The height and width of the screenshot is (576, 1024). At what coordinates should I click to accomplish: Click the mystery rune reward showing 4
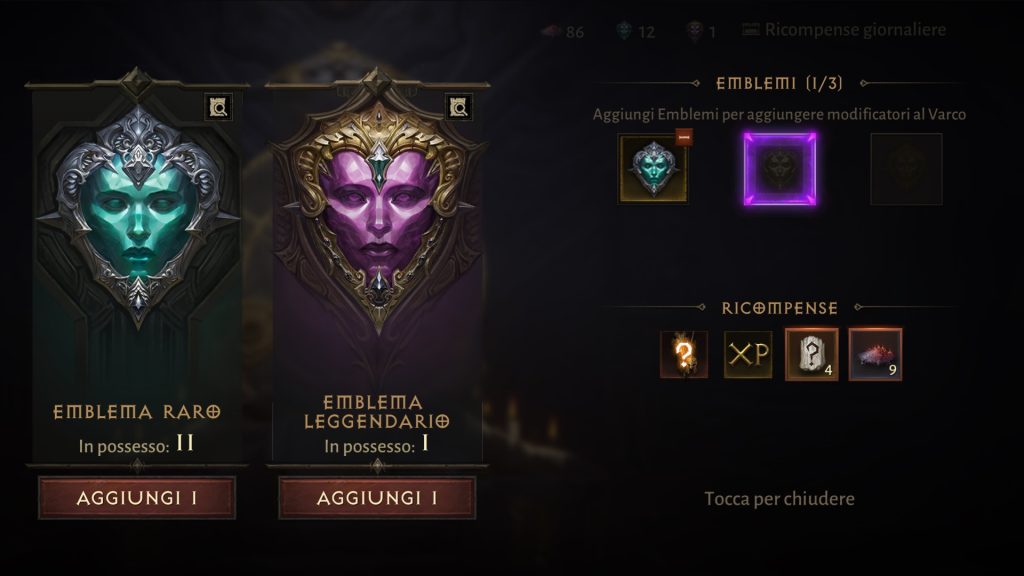pos(812,355)
